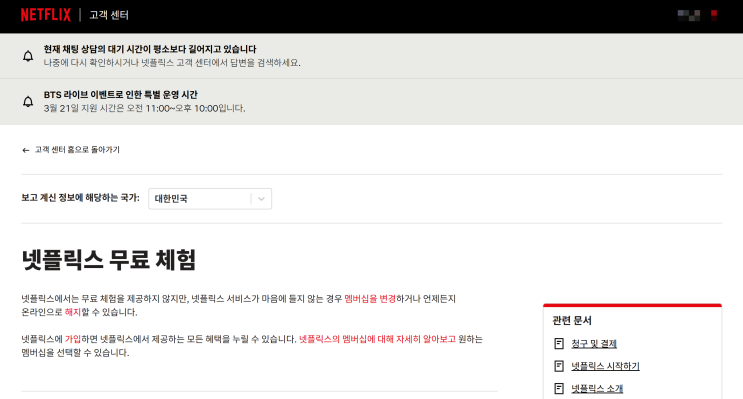743x399 pixels.
Task: Click document icon next to 넷플릭스 시작하기
Action: pos(559,366)
